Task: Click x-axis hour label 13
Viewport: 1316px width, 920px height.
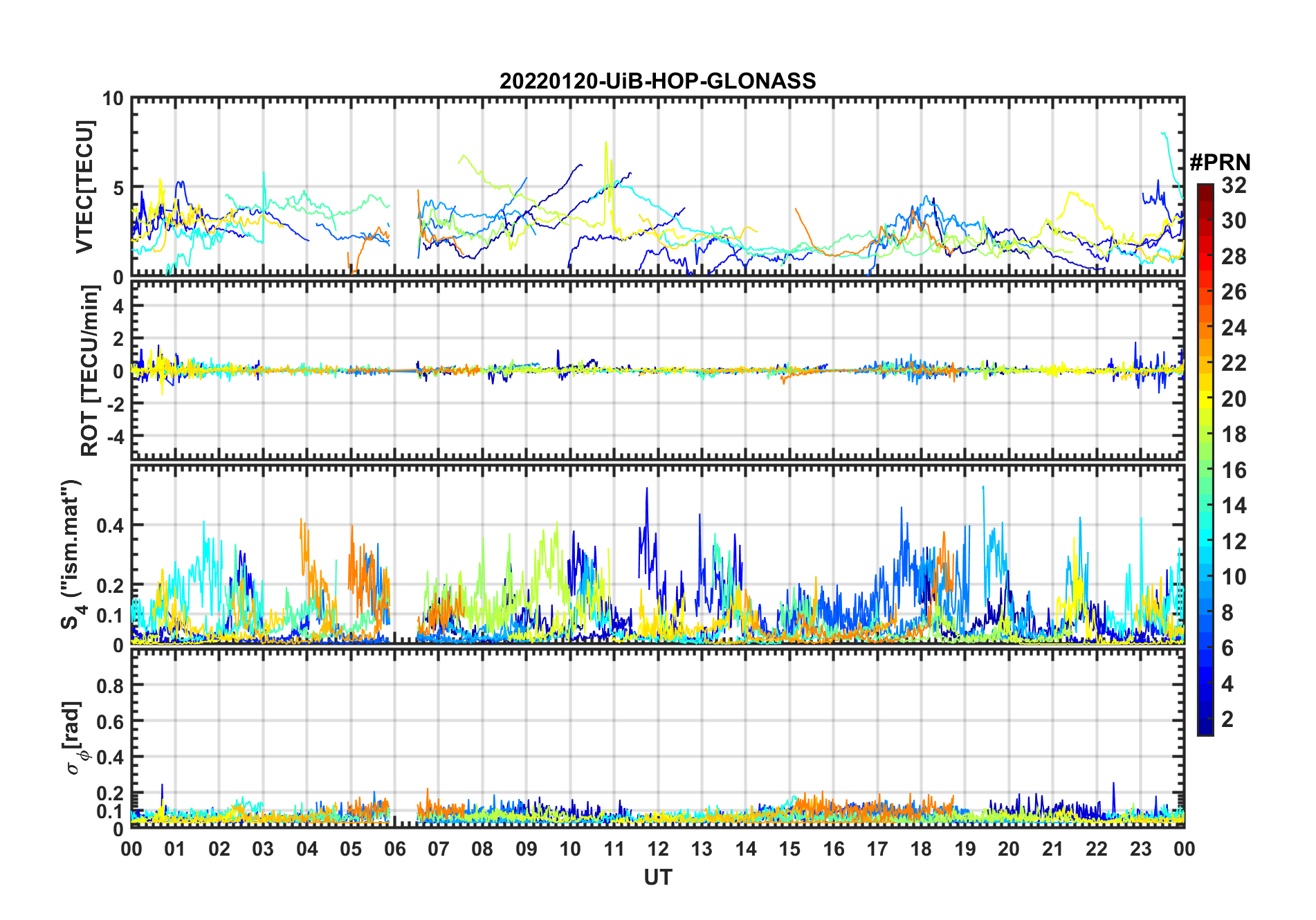Action: coord(702,849)
